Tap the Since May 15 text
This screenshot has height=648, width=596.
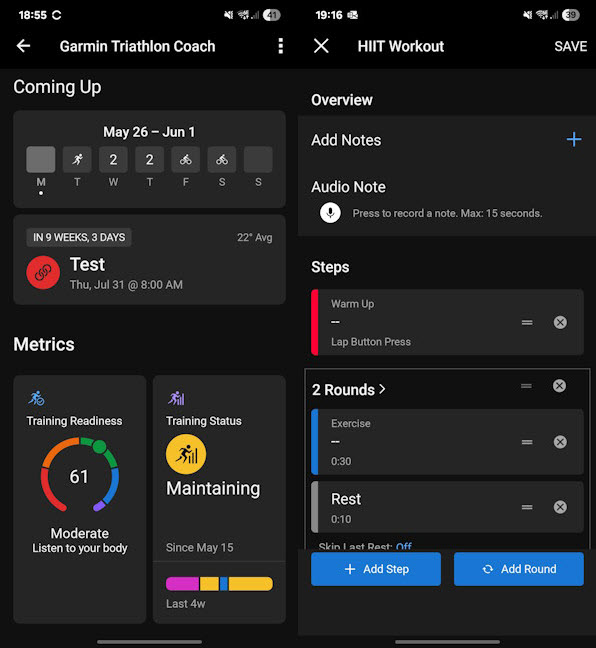[200, 548]
